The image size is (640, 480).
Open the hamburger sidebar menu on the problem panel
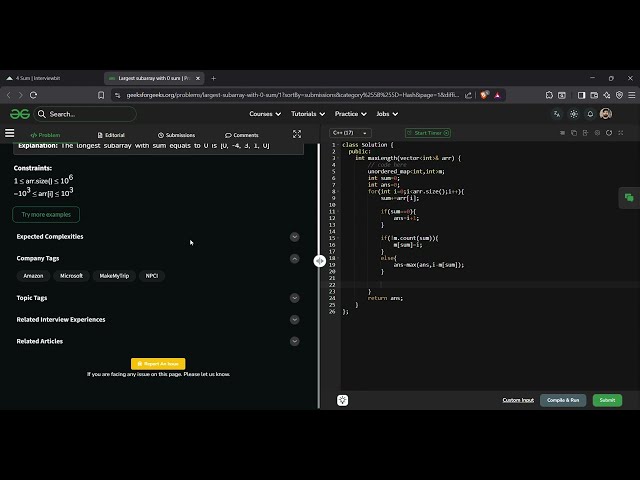pos(9,133)
